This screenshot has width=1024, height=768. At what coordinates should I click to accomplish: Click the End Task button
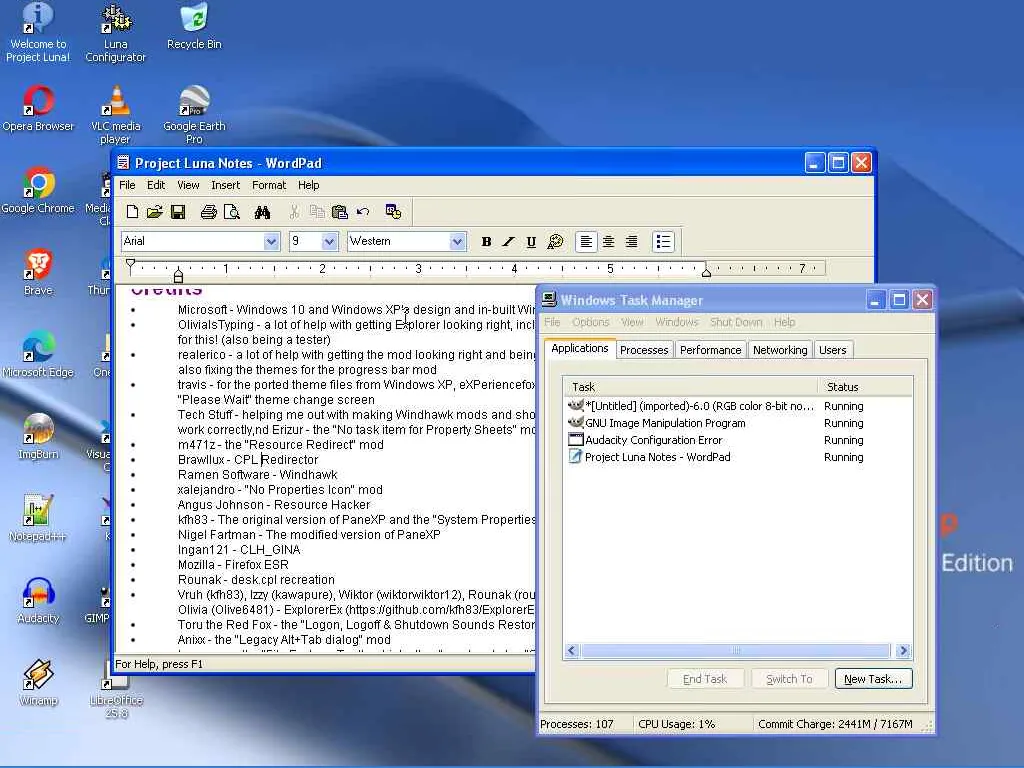coord(705,679)
